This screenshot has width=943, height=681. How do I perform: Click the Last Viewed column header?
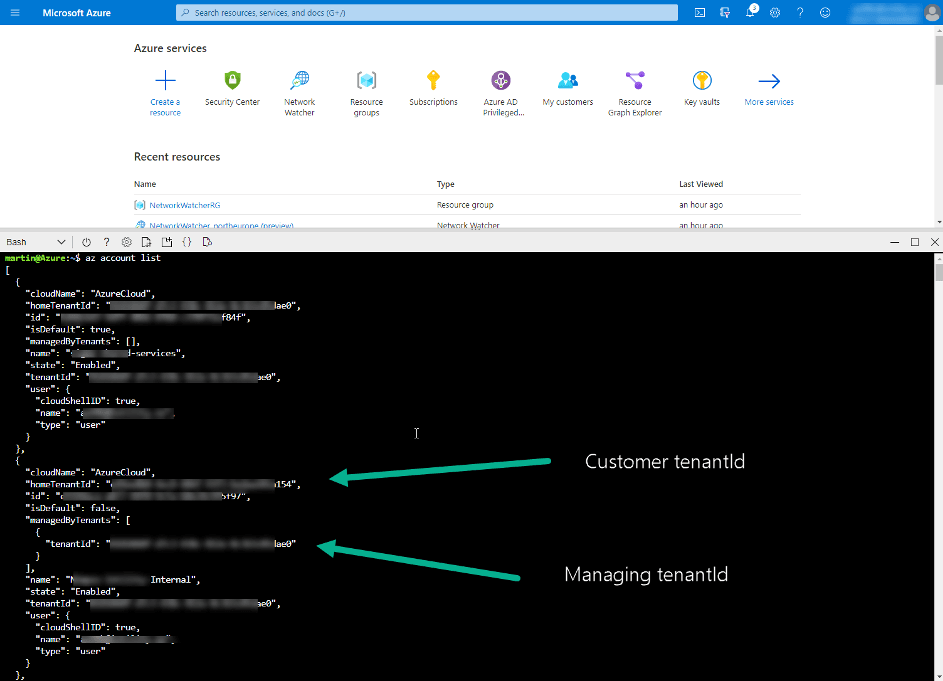coord(701,184)
